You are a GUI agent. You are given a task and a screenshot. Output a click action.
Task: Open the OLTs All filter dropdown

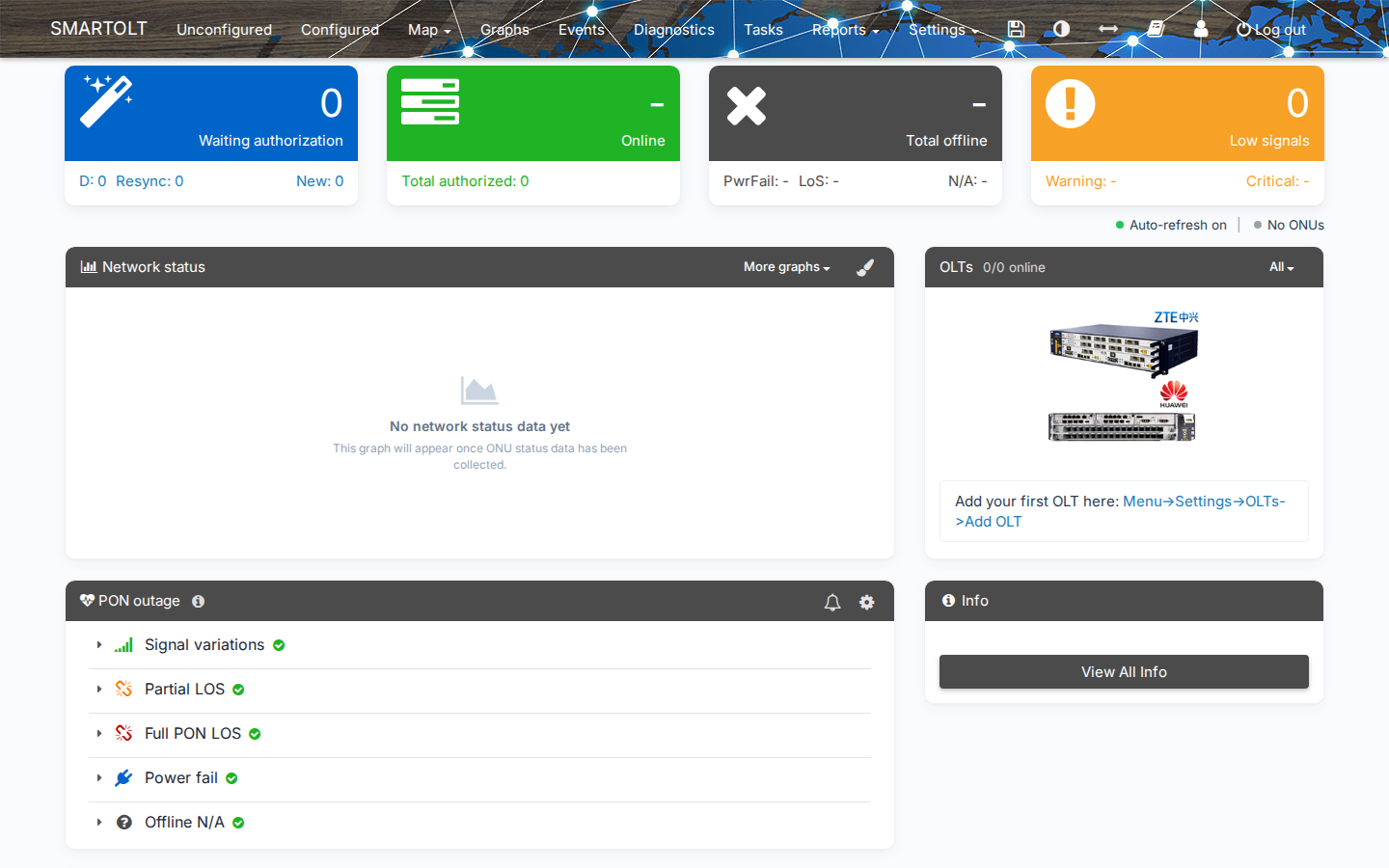click(x=1282, y=267)
